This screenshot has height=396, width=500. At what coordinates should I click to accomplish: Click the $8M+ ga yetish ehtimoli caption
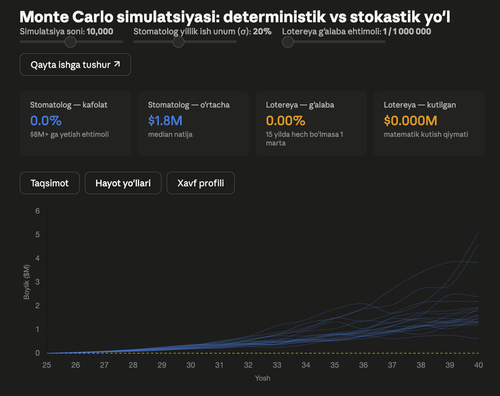coord(69,134)
